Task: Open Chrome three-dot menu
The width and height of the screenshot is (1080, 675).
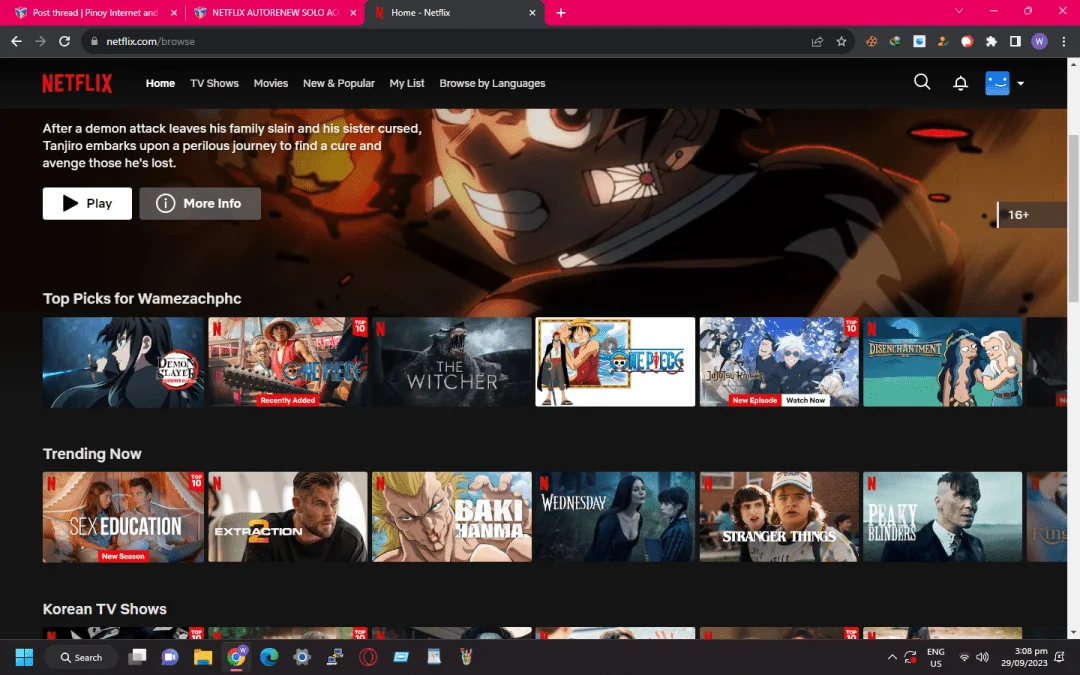Action: (1063, 41)
